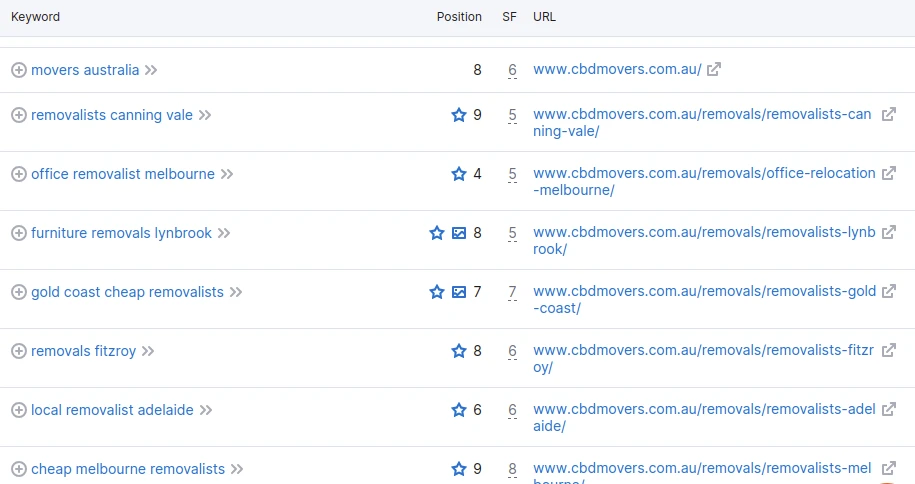Screen dimensions: 915x484
Task: Click image icon in furniture removals lynbrook row
Action: coord(459,233)
